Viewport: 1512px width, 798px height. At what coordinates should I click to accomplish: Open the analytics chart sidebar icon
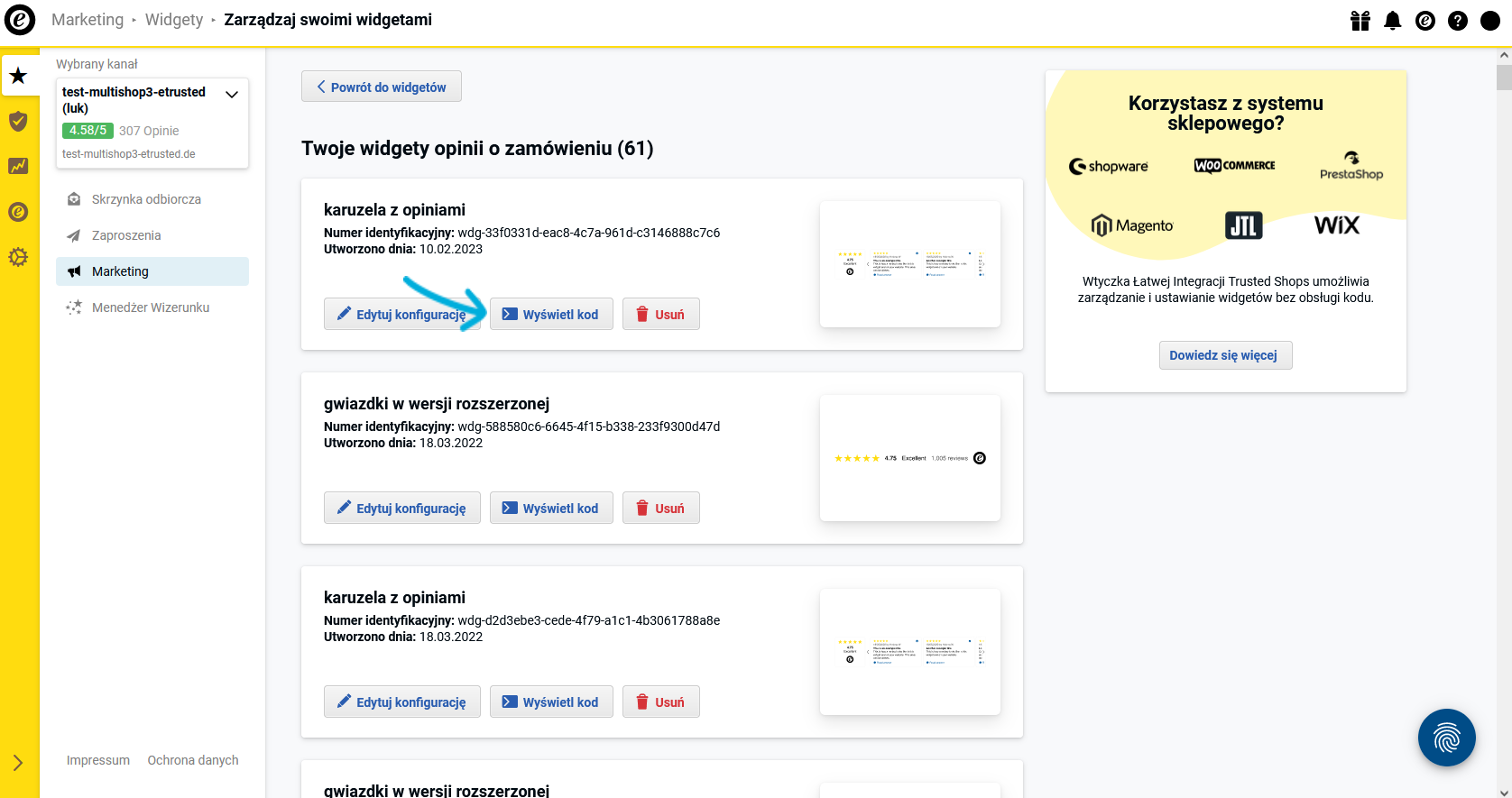(x=19, y=166)
